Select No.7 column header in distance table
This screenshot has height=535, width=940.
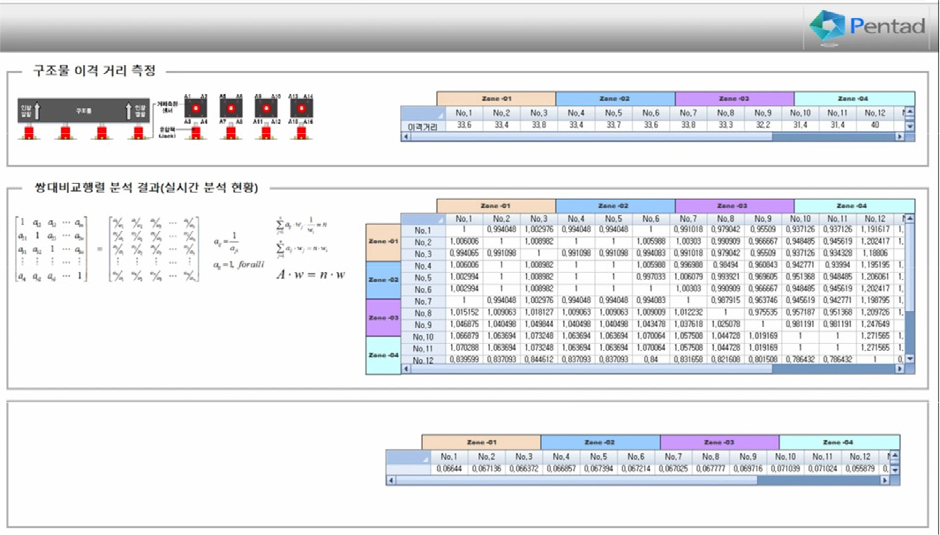(688, 113)
